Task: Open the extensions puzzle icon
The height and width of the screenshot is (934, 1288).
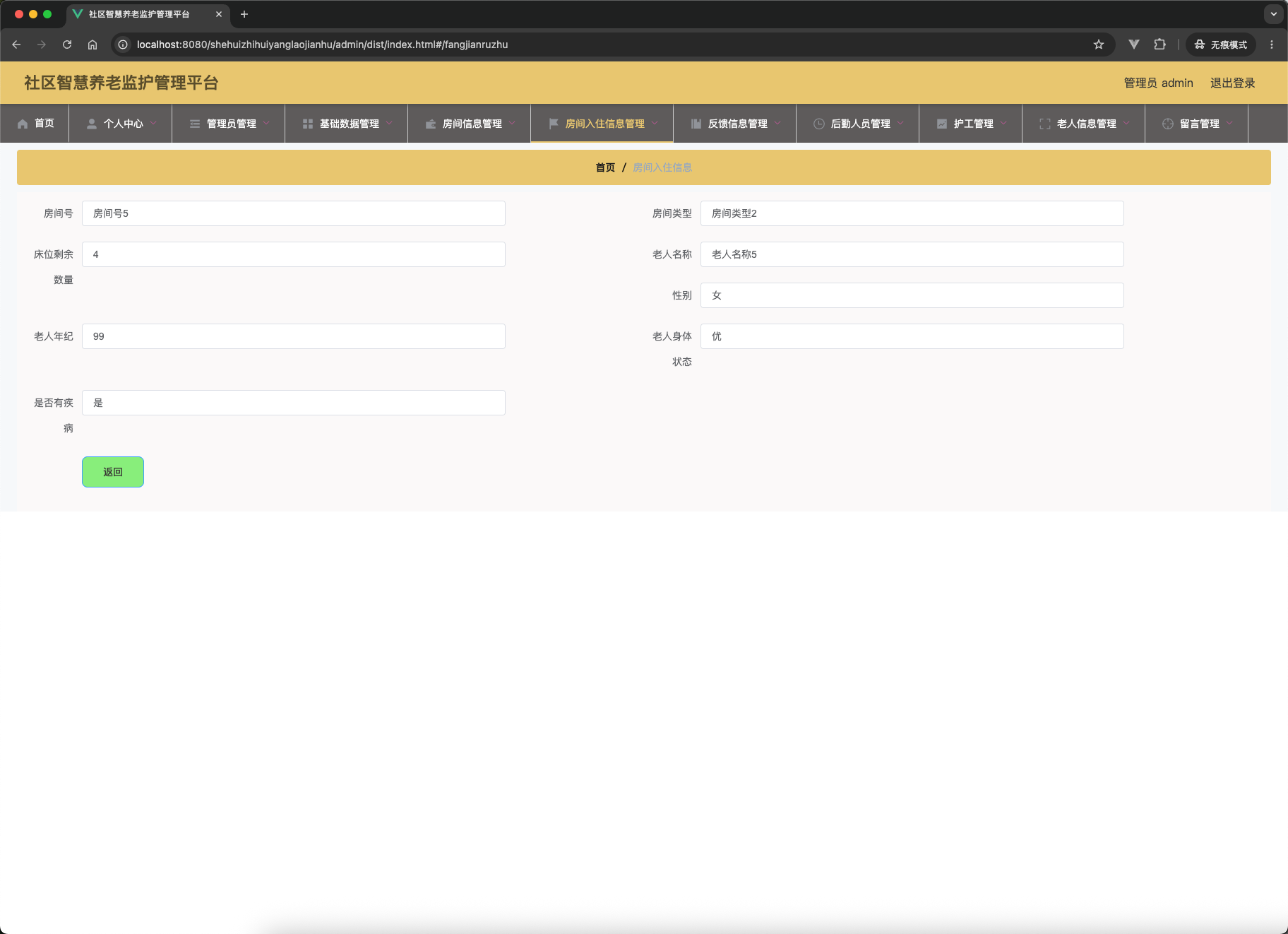Action: tap(1159, 45)
